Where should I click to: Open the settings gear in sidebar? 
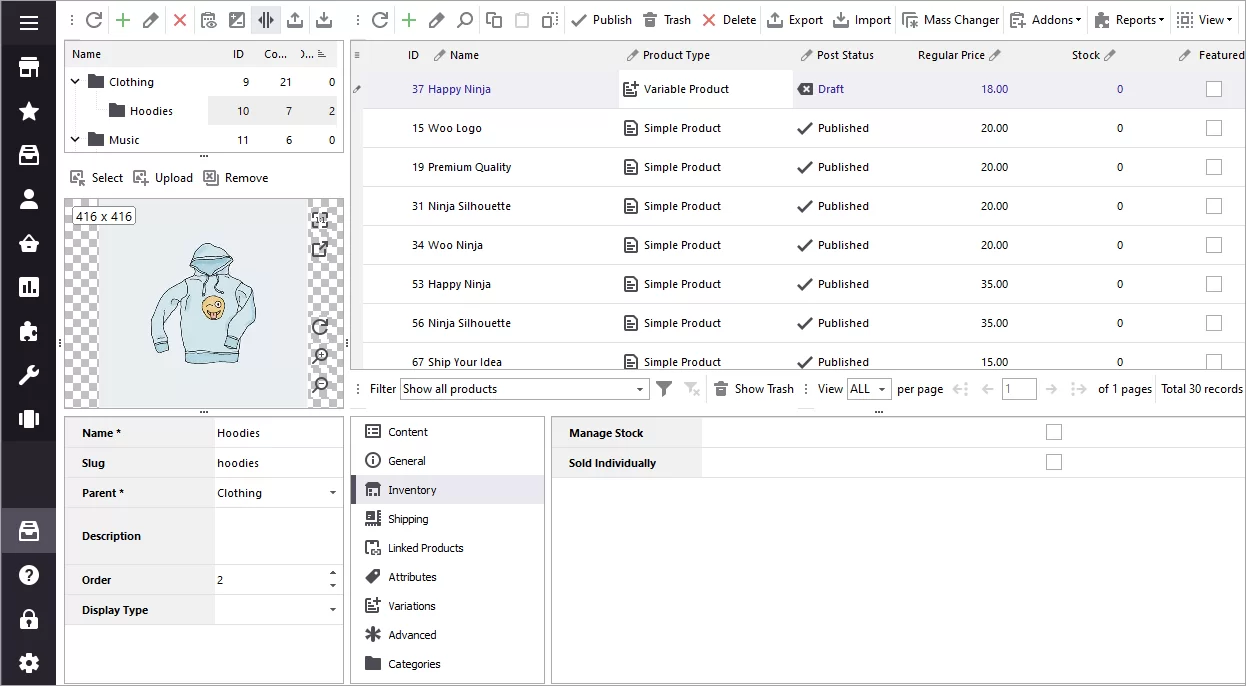pyautogui.click(x=29, y=662)
